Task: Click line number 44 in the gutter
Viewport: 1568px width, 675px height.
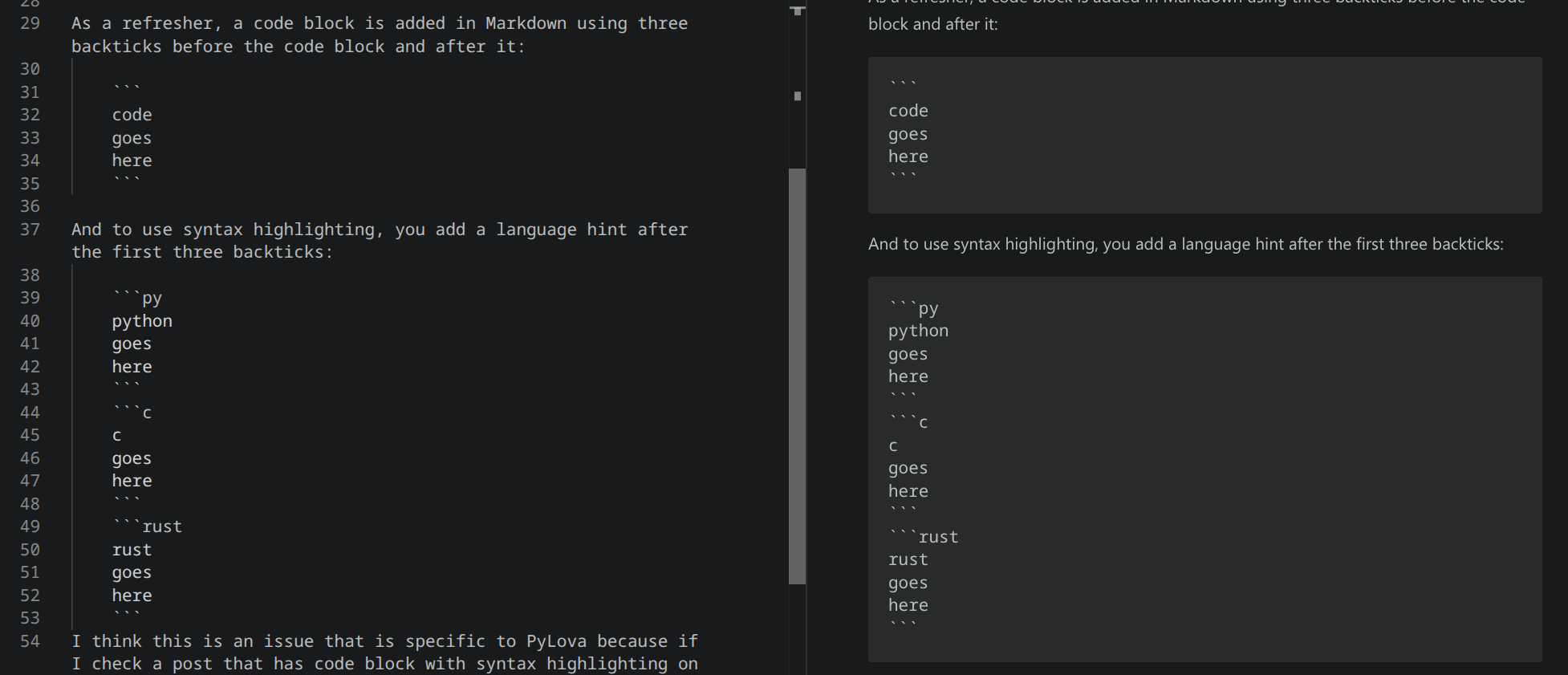Action: tap(30, 413)
